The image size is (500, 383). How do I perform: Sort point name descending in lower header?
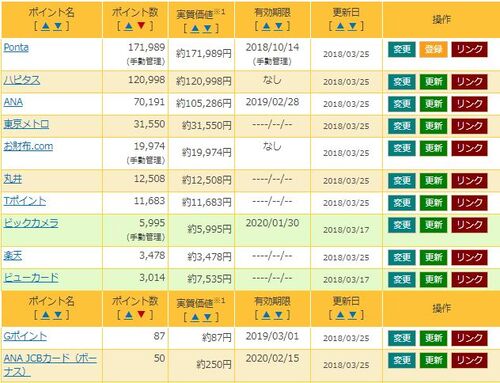tap(58, 314)
